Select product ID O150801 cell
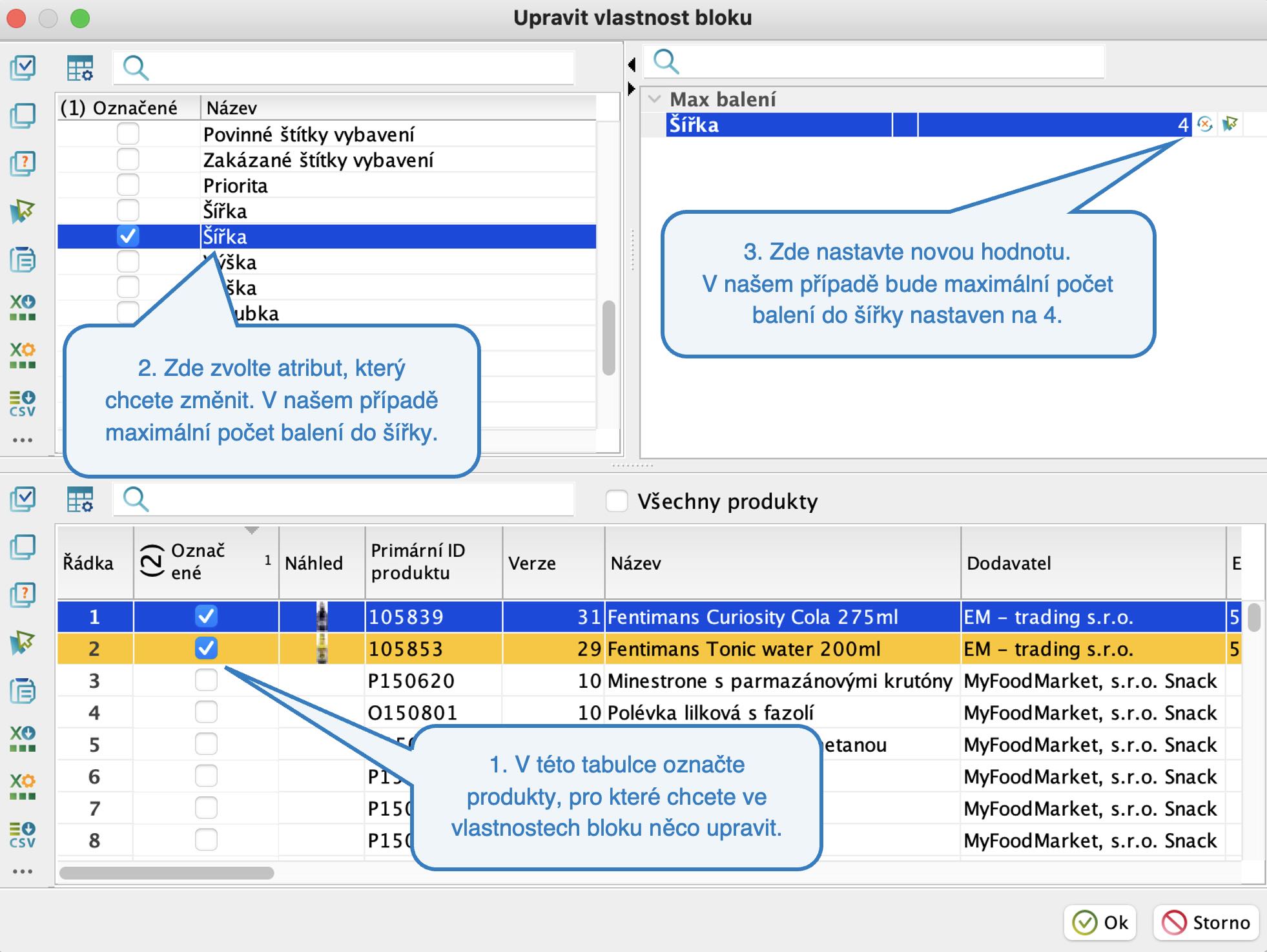This screenshot has height=952, width=1267. pos(433,712)
